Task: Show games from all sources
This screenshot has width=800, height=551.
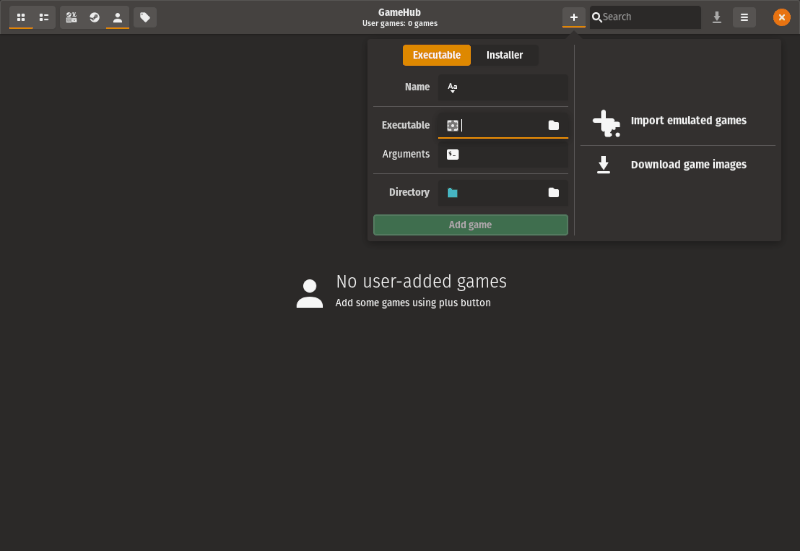Action: tap(71, 17)
